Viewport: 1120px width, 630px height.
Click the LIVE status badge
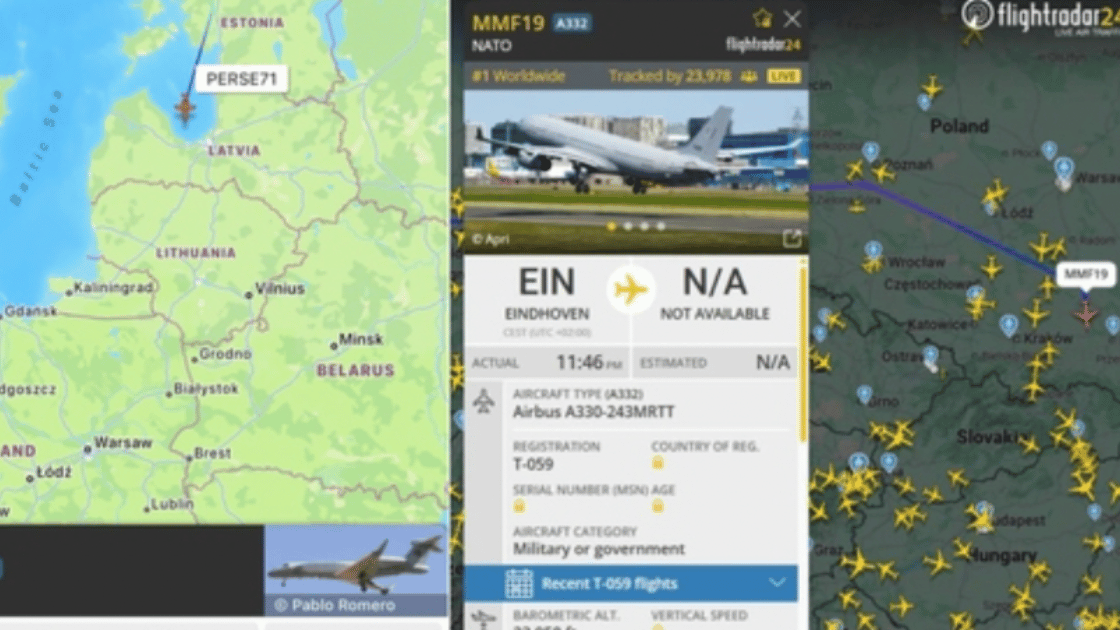coord(783,76)
